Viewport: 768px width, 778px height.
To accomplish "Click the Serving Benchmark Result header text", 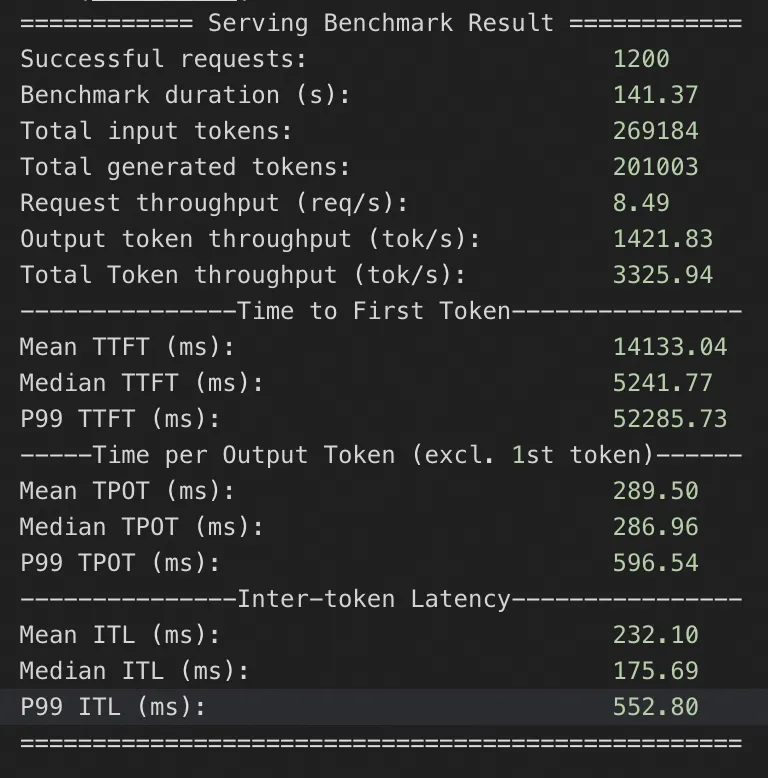I will coord(380,23).
